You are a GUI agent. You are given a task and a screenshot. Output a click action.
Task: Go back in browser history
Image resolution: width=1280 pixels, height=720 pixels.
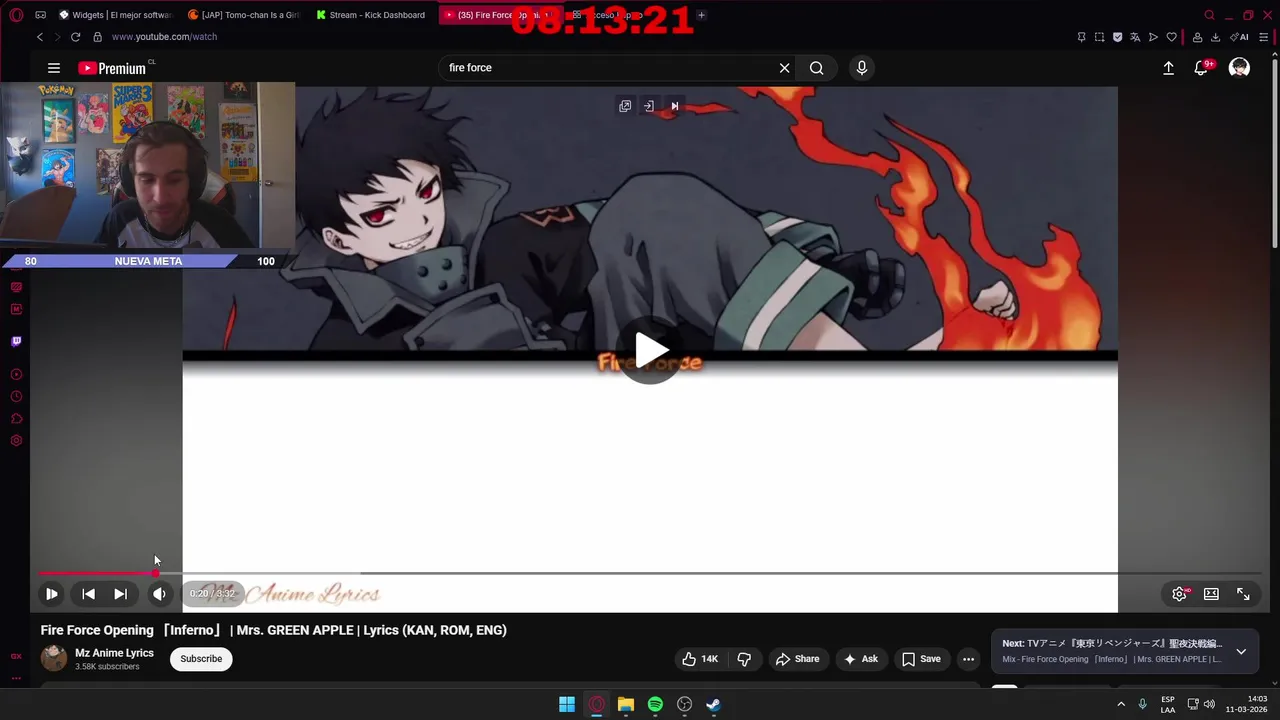[x=40, y=37]
